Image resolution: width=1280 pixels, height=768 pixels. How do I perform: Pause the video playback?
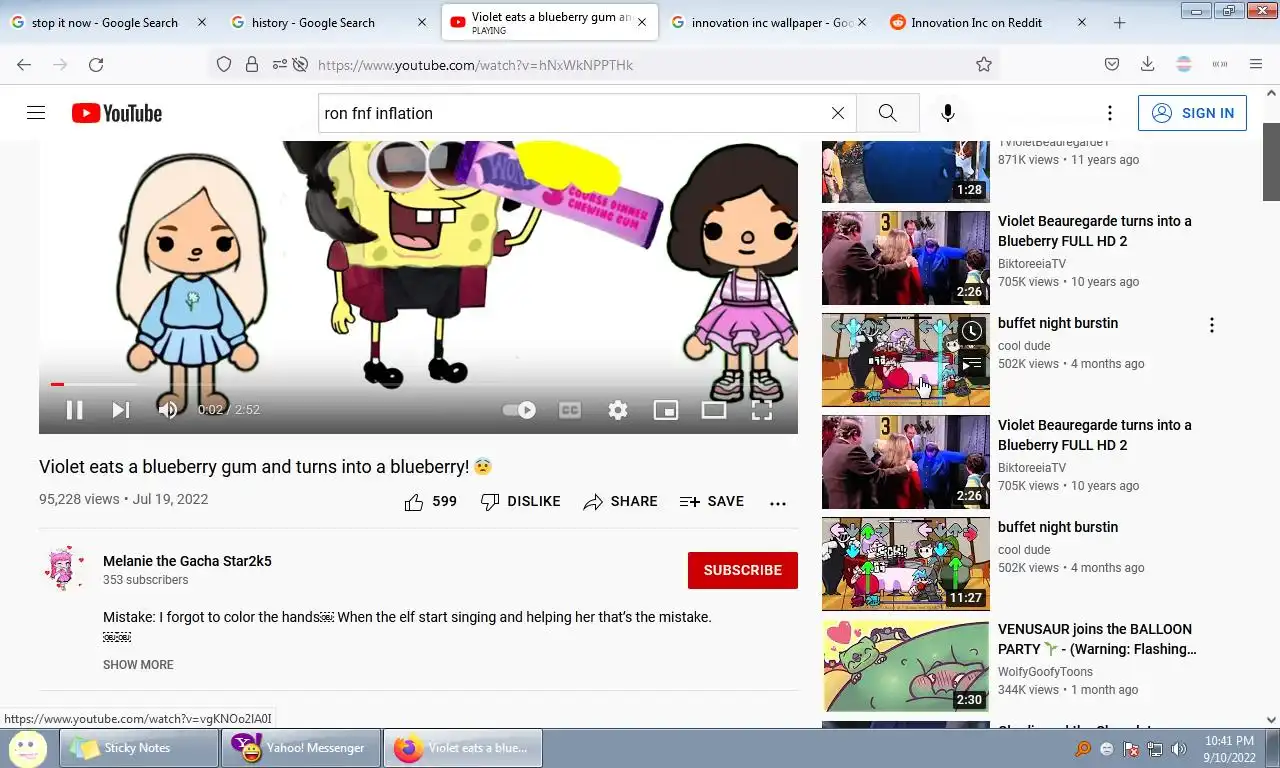pos(74,410)
